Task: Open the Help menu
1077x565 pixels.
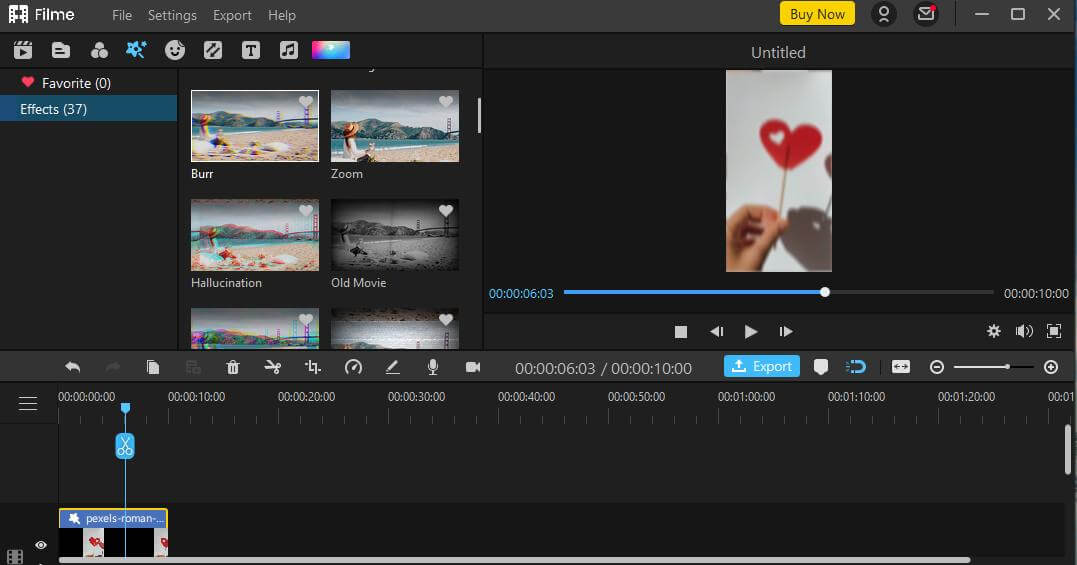Action: 282,15
